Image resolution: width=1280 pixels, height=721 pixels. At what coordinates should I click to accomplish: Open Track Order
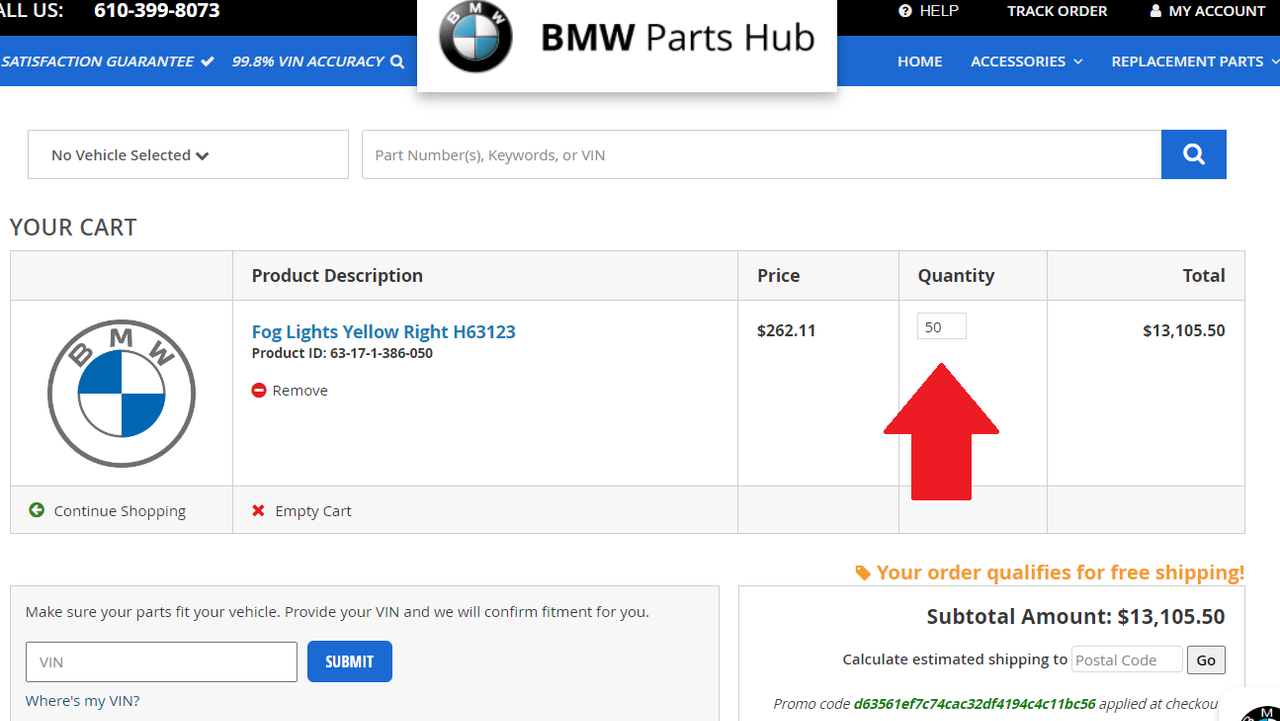coord(1057,11)
